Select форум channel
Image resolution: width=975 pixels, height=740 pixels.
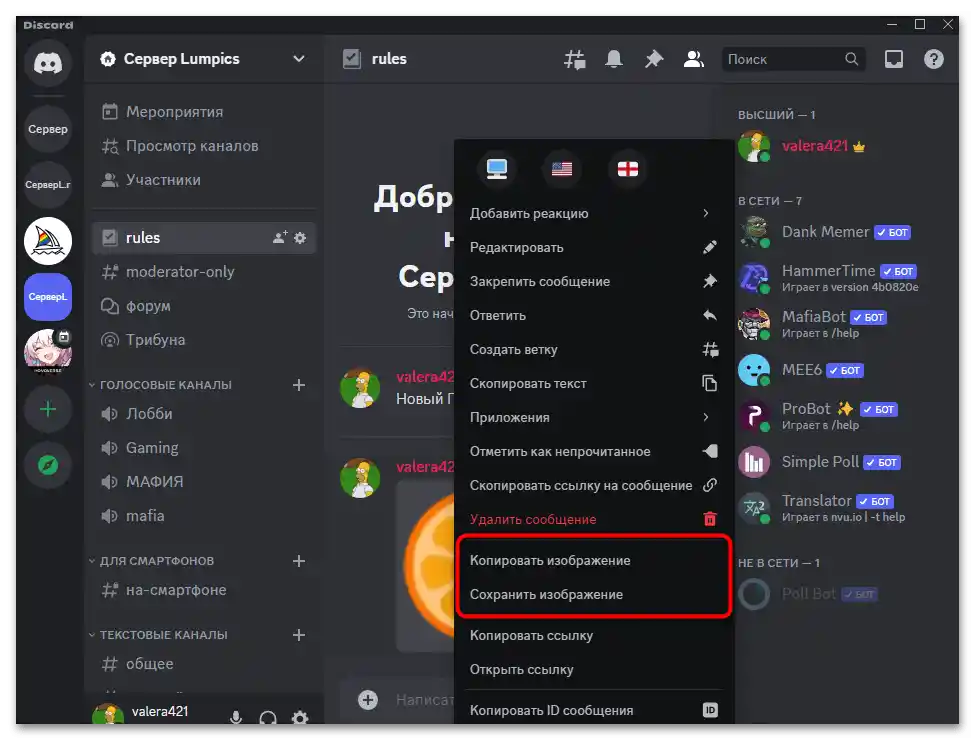coord(204,306)
